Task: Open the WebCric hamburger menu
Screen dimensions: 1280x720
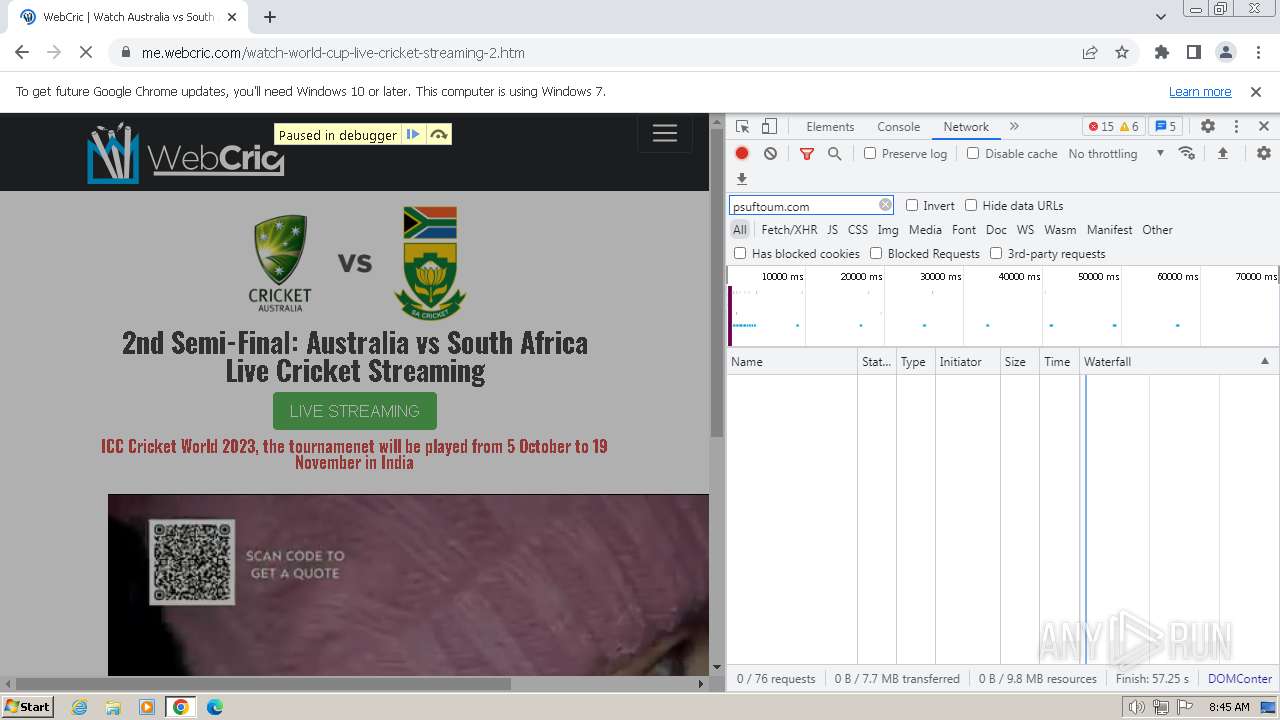Action: point(665,134)
